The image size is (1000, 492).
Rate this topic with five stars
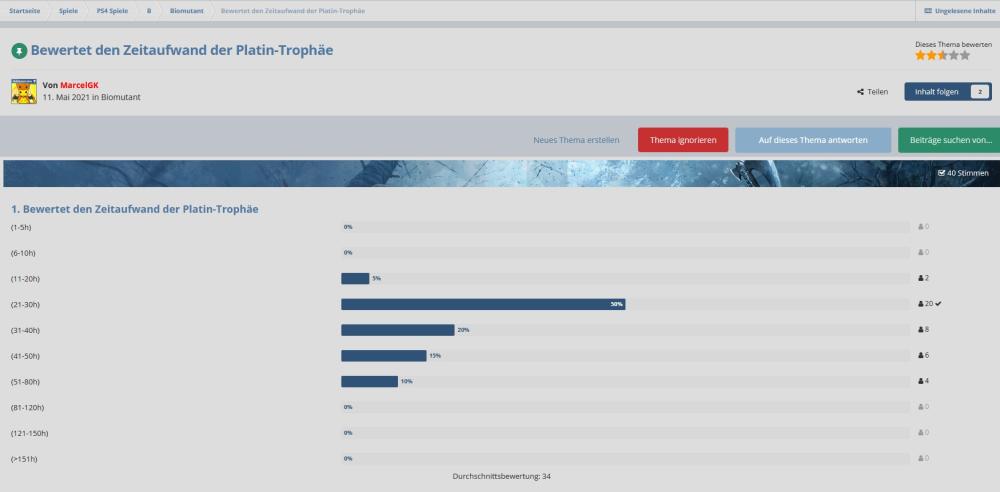pos(965,56)
